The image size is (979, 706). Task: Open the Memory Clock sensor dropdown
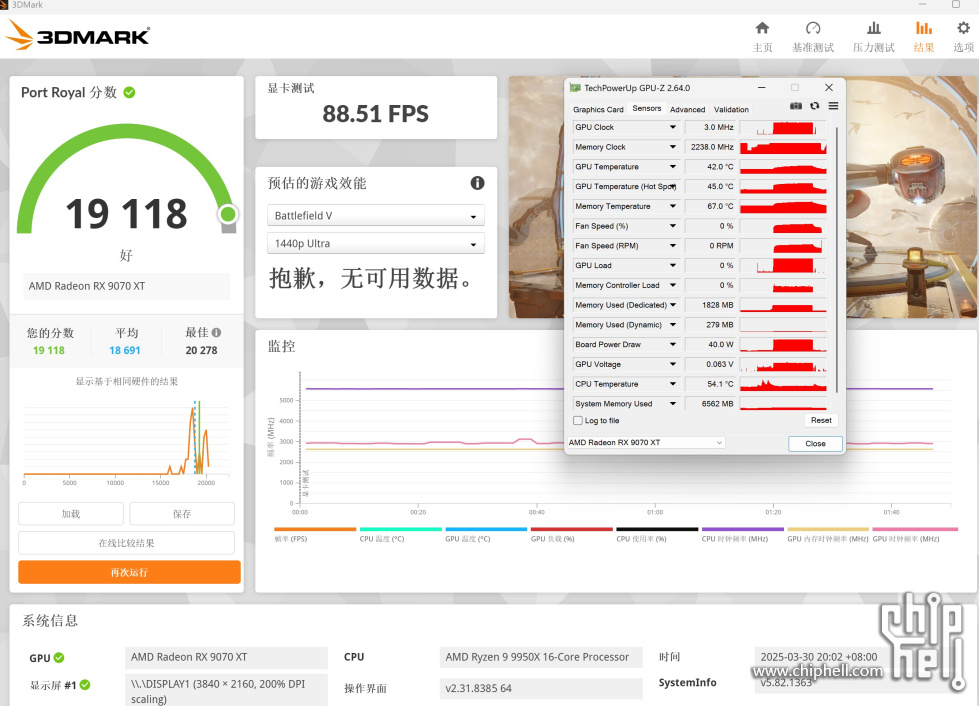click(672, 147)
